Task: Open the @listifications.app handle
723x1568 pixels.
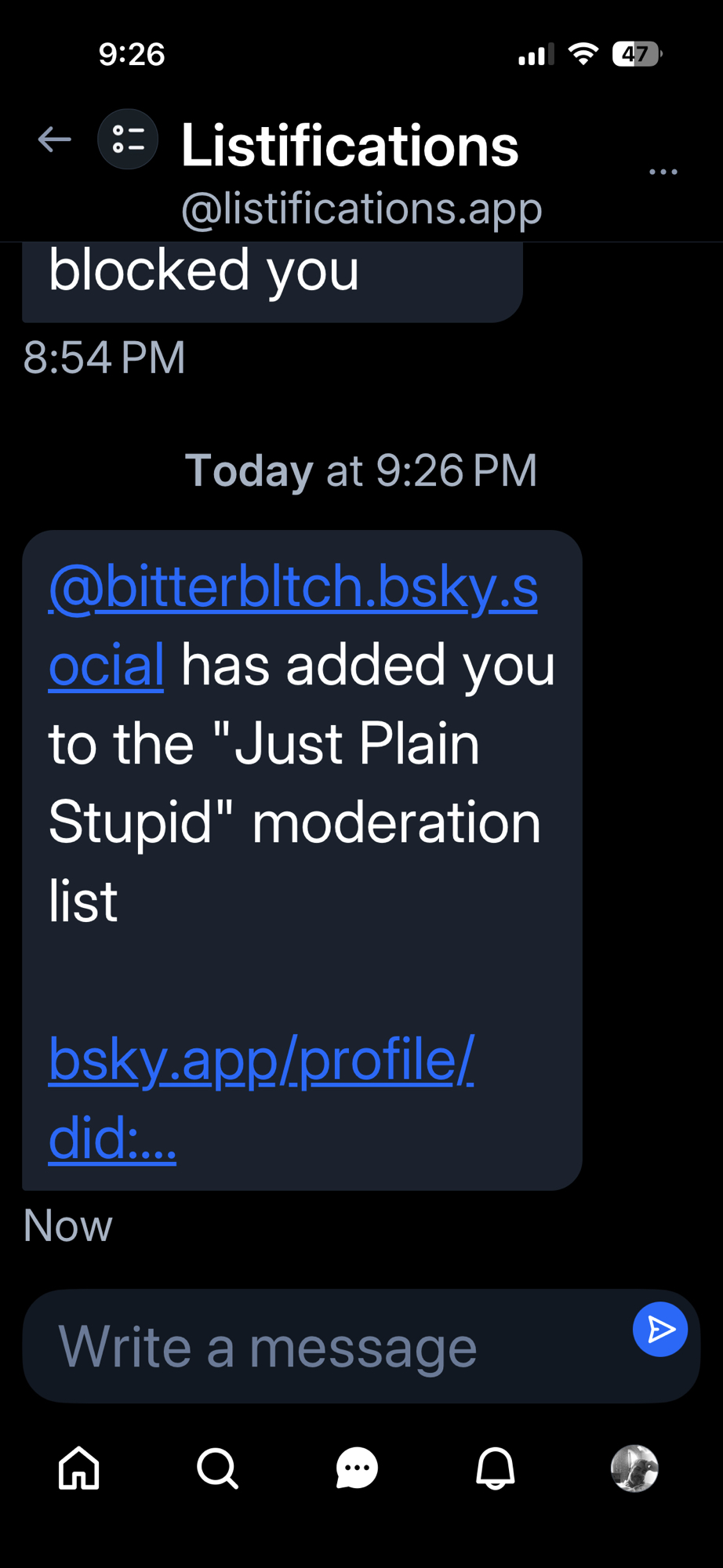Action: 361,209
